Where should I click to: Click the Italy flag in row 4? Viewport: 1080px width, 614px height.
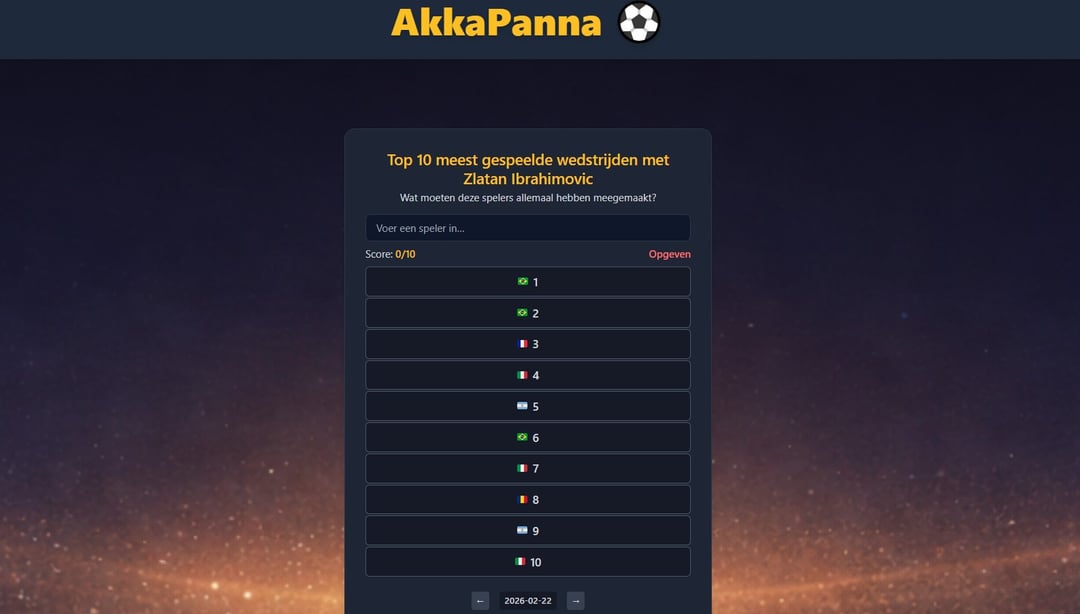522,375
